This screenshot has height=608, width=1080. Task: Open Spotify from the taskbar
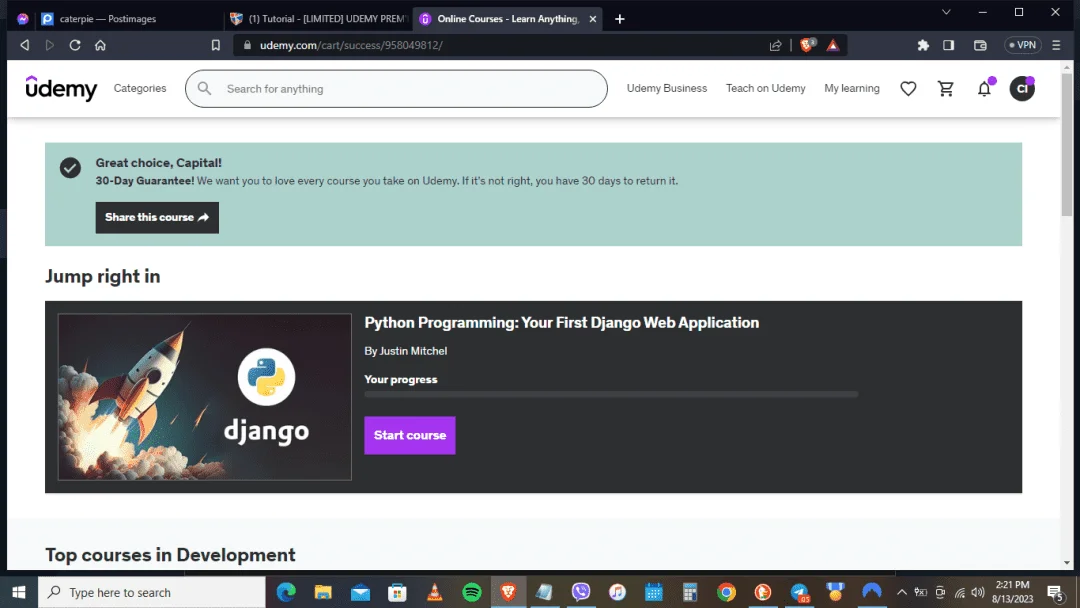click(x=472, y=592)
